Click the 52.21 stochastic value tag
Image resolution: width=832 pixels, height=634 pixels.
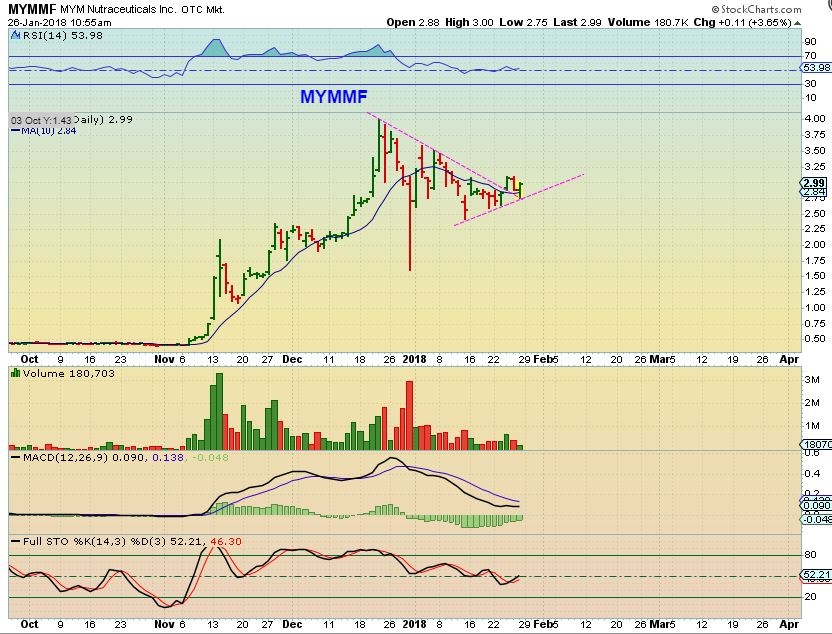[817, 576]
